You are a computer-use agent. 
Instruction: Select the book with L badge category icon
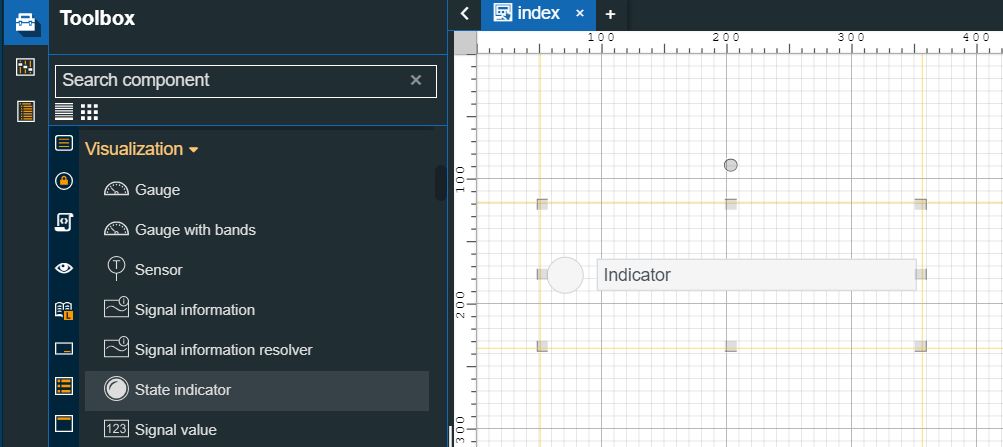(x=64, y=310)
